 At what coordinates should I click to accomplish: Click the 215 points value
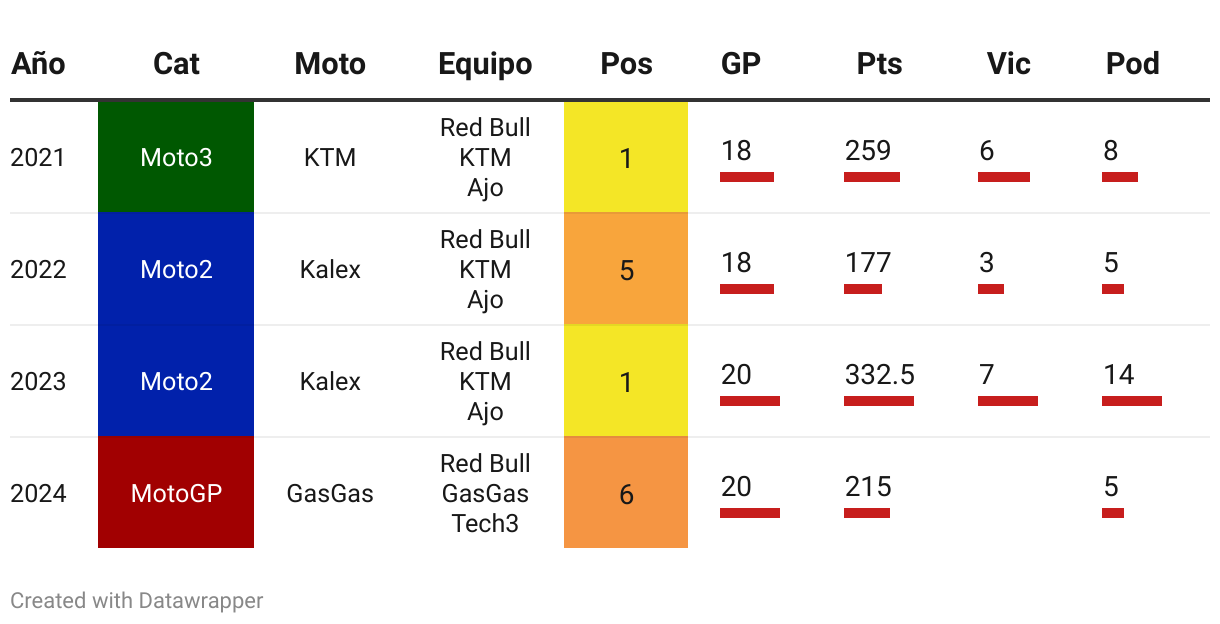(868, 487)
